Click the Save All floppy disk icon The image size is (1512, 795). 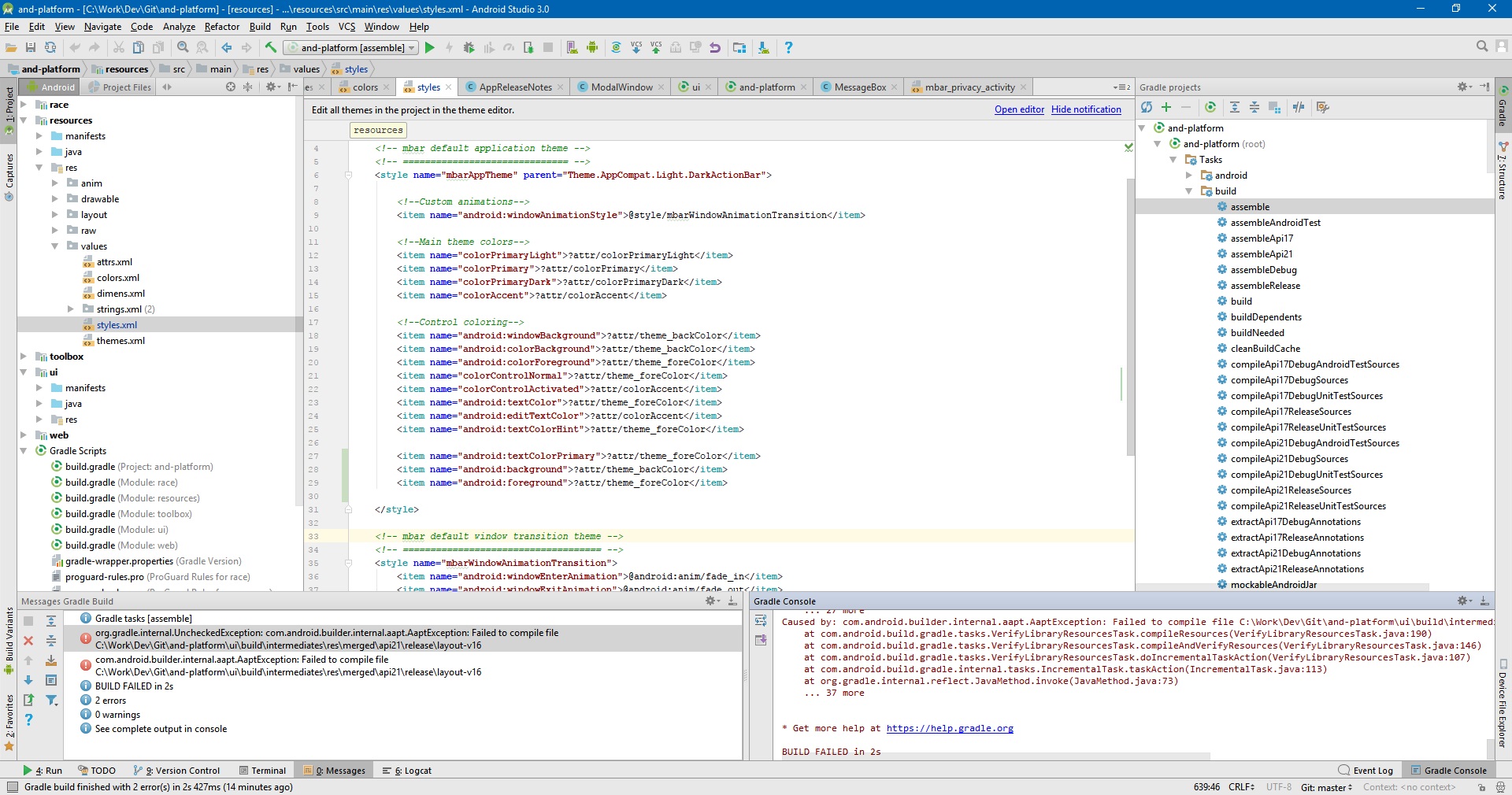31,48
